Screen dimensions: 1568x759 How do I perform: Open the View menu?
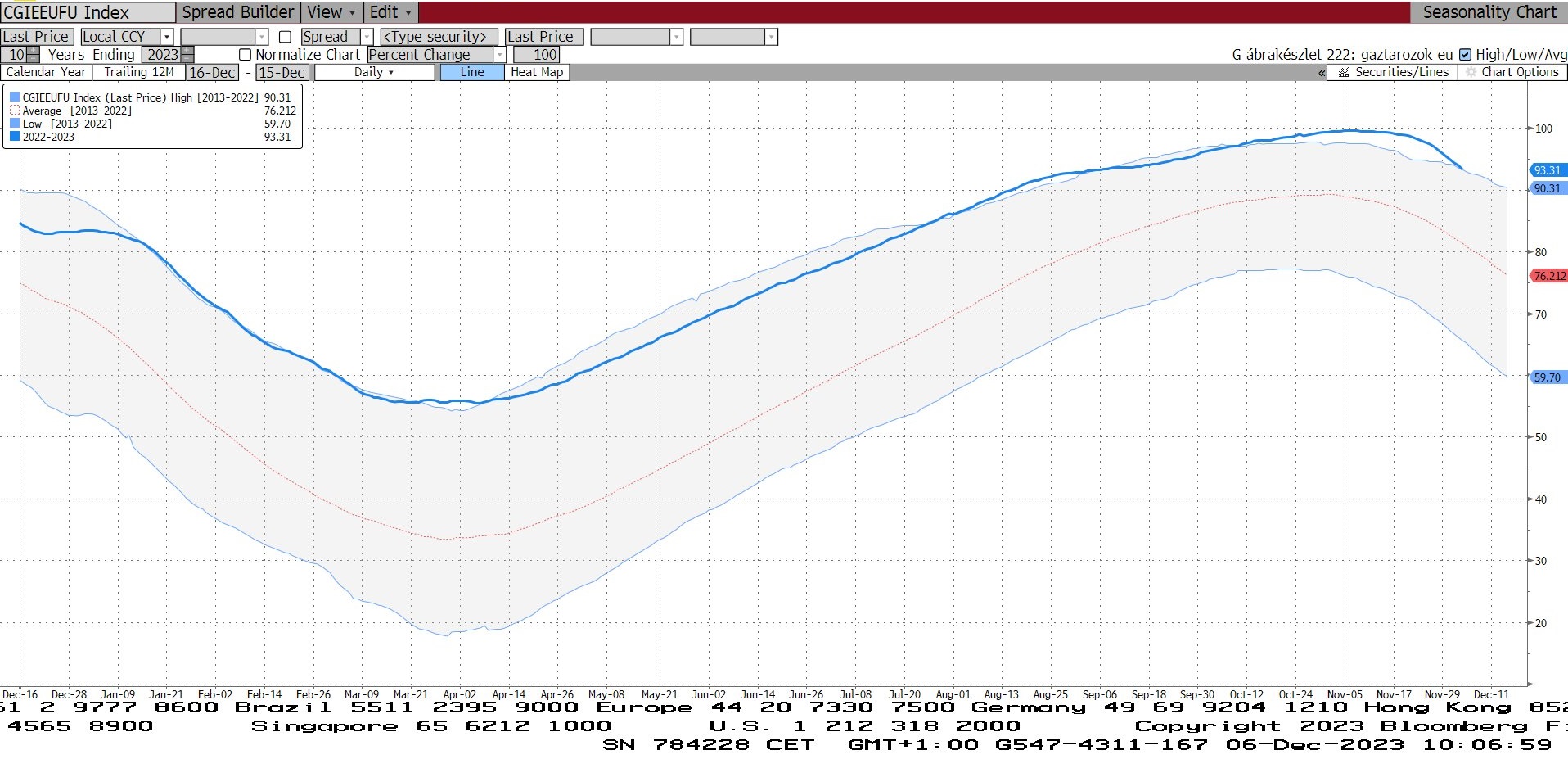(x=331, y=12)
